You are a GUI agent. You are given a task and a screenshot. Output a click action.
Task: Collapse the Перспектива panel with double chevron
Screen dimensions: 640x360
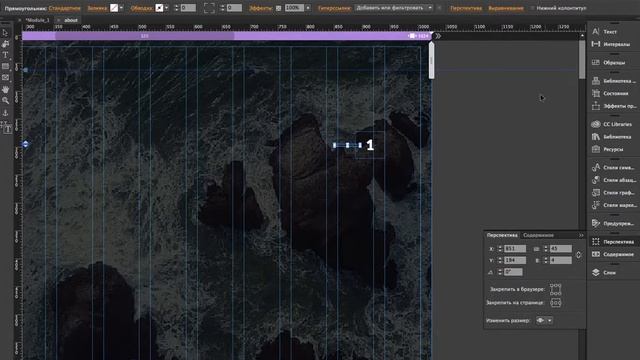581,235
